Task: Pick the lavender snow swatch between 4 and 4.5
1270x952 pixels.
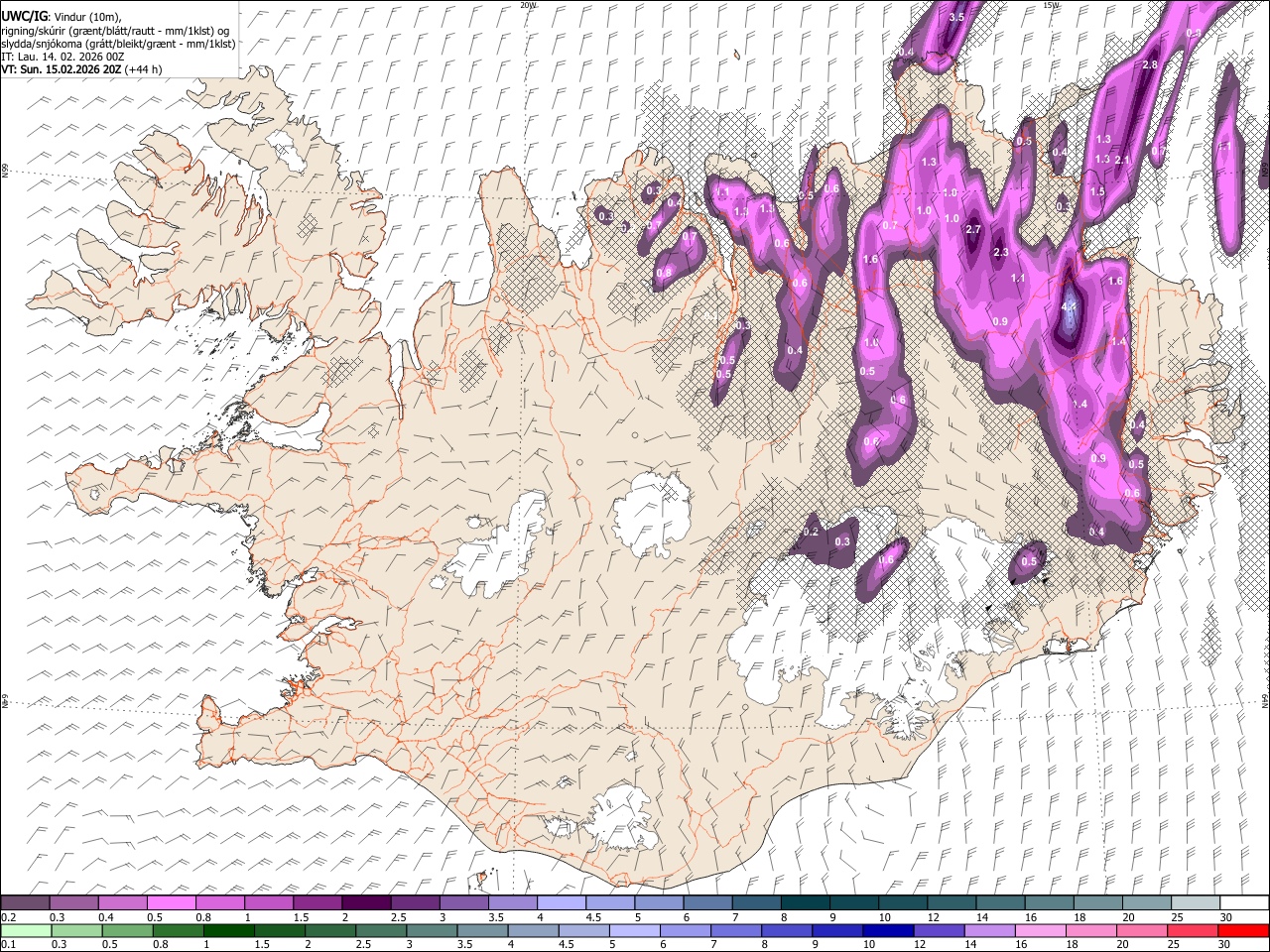Action: tap(561, 903)
